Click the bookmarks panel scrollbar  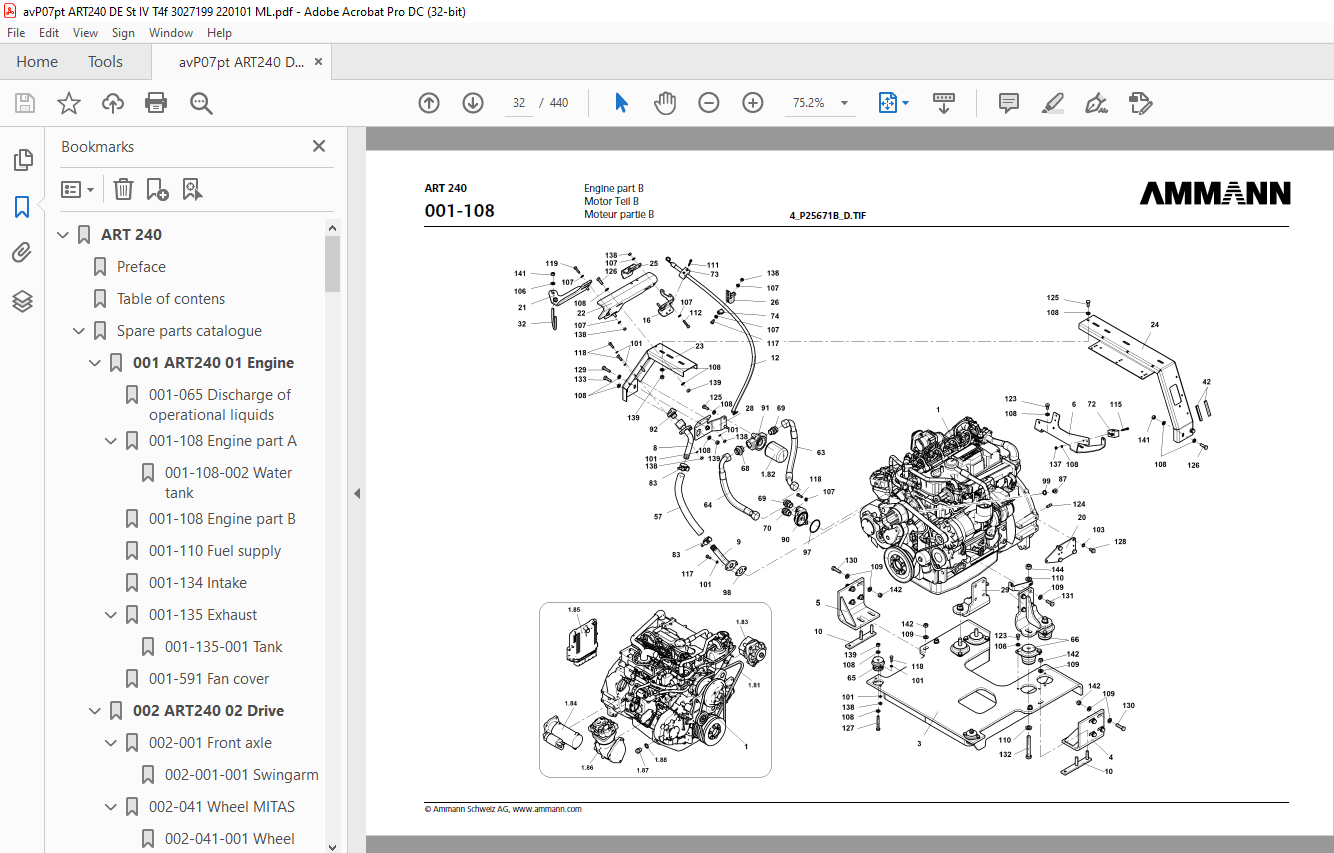[332, 263]
